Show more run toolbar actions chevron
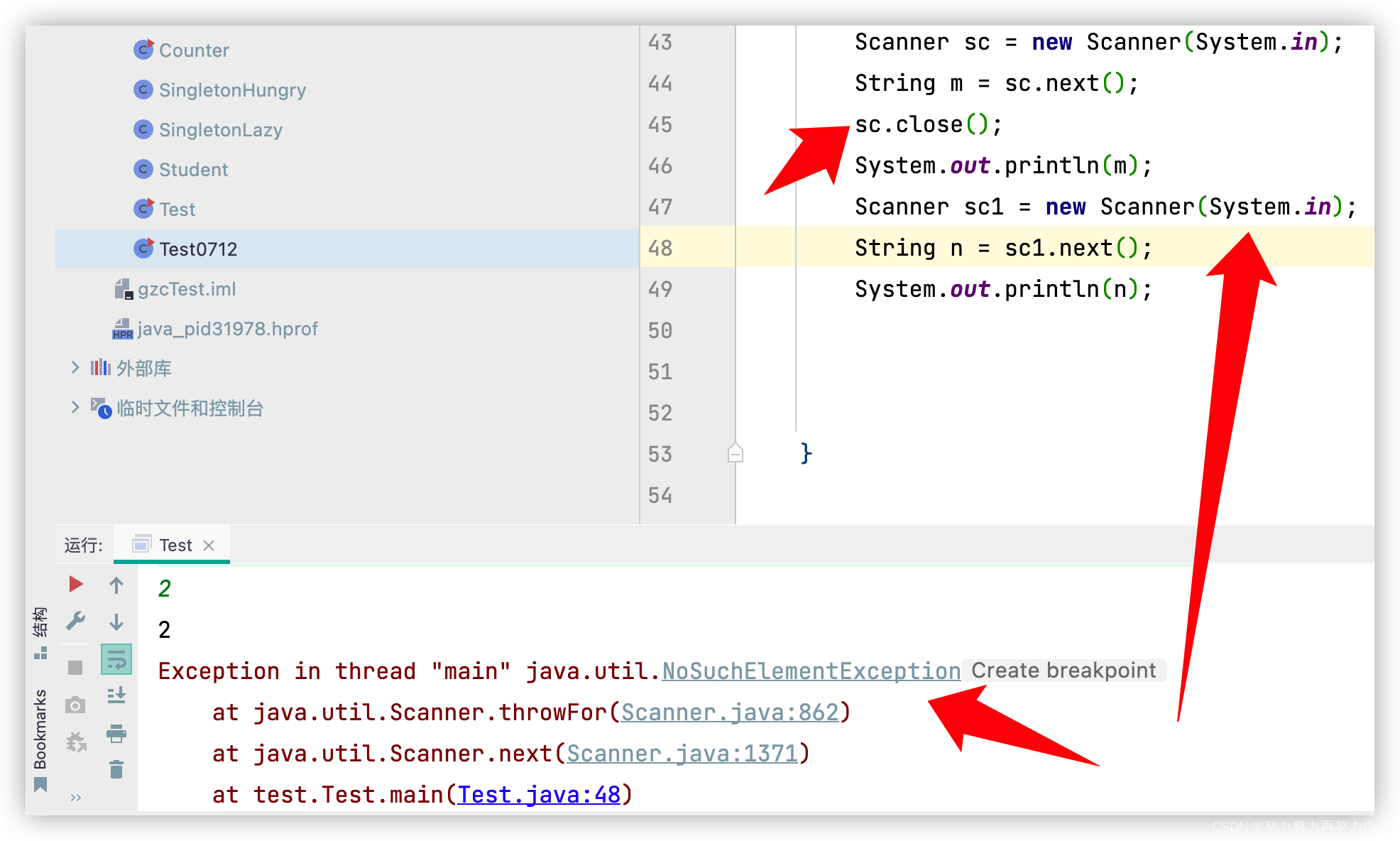Viewport: 1400px width, 841px height. 76,797
